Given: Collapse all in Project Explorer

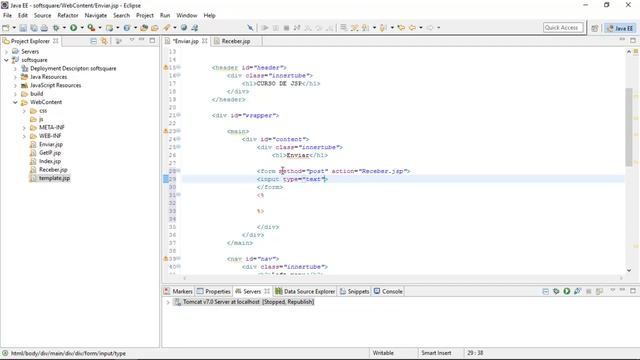Looking at the screenshot, I should tap(93, 41).
